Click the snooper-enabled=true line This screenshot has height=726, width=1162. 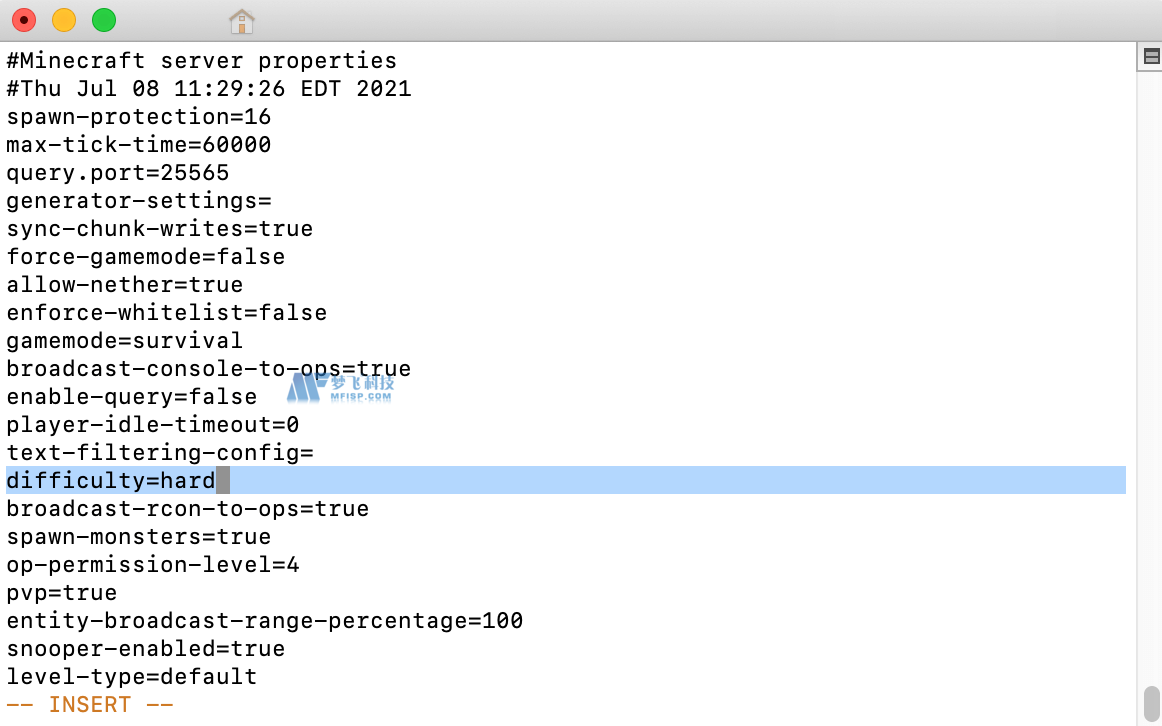[146, 648]
